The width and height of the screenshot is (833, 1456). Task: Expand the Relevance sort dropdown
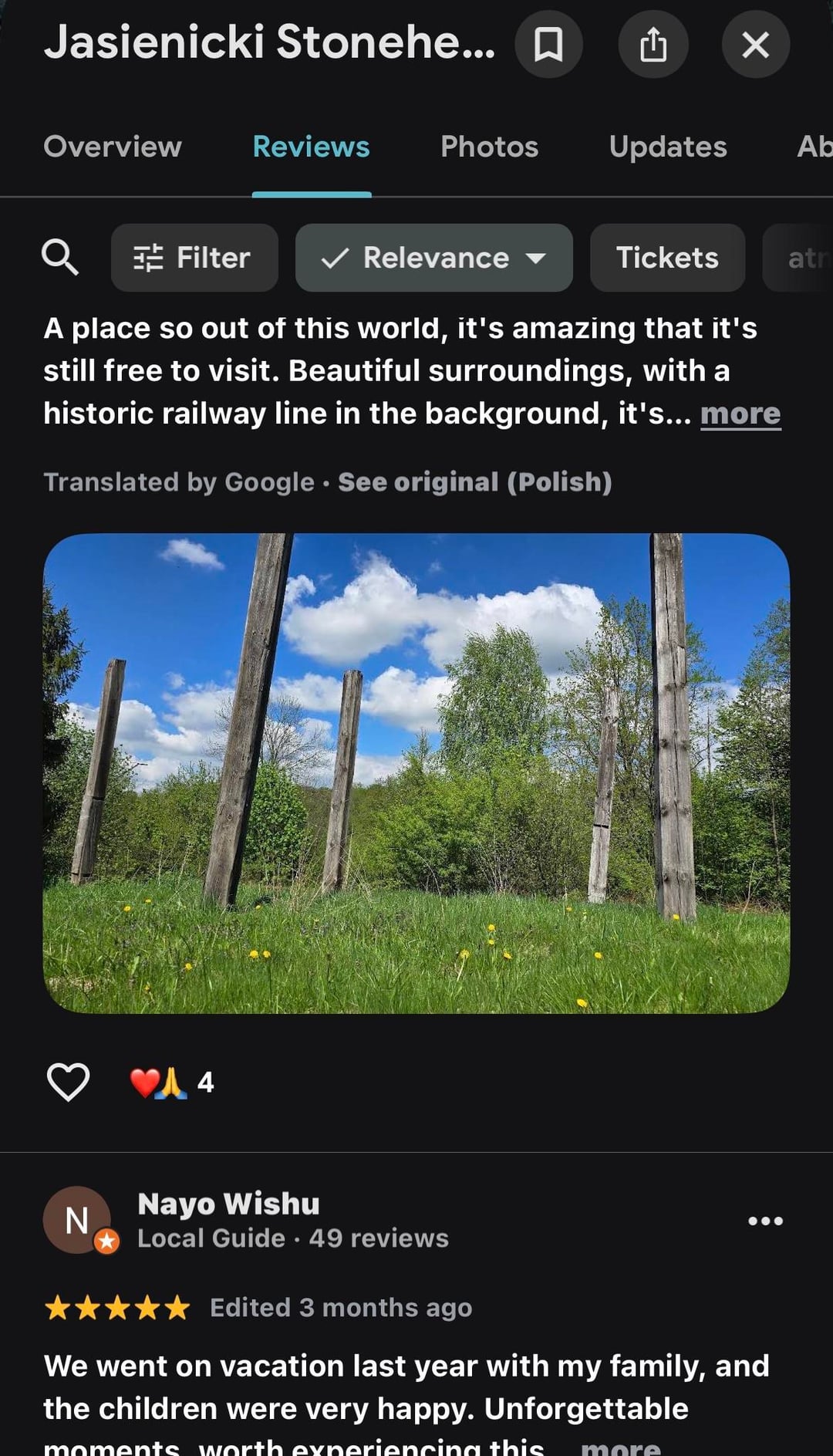pyautogui.click(x=433, y=258)
